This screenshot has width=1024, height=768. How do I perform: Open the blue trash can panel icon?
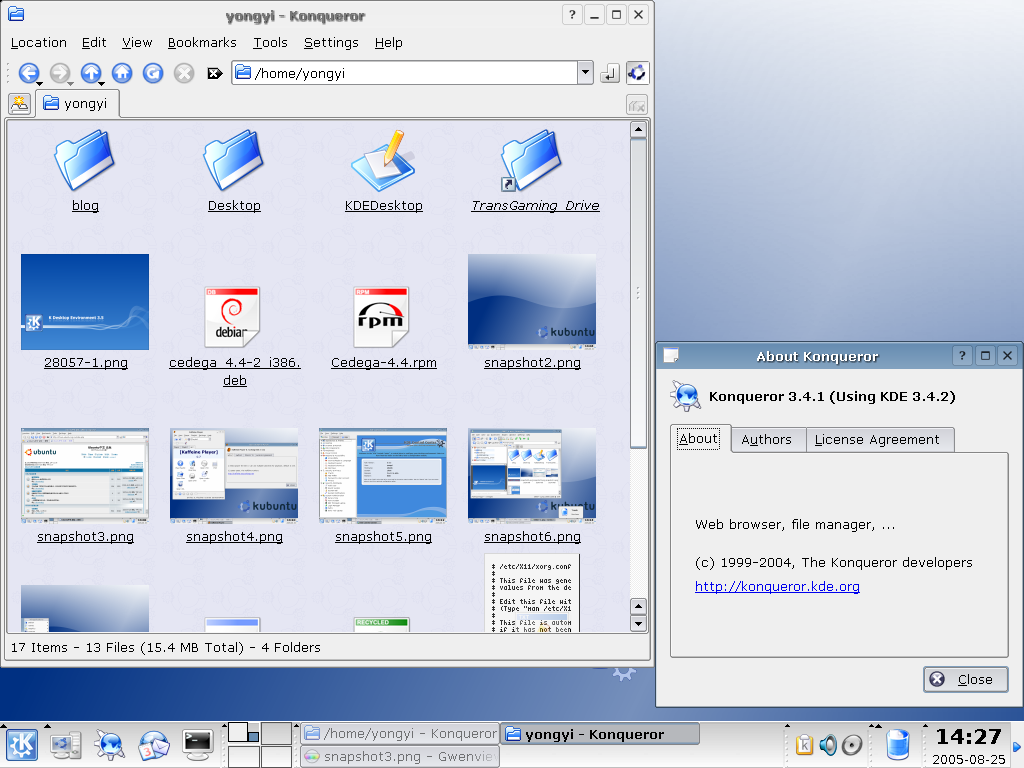pyautogui.click(x=898, y=745)
